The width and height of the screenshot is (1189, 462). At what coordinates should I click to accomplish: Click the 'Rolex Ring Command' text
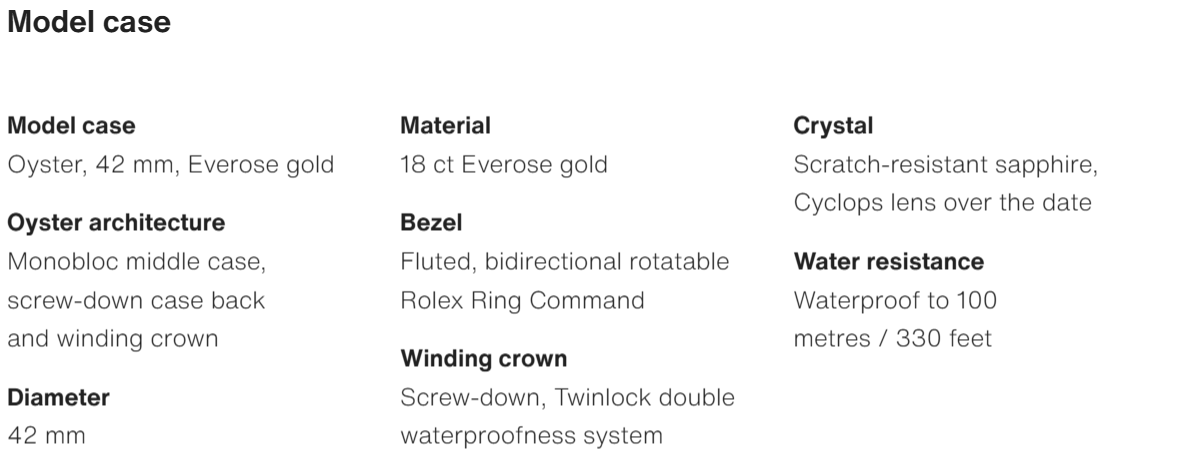tap(522, 300)
